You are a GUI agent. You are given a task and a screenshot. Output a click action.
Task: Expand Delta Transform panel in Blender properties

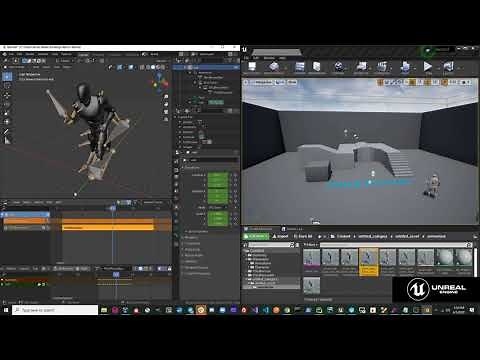pos(197,231)
